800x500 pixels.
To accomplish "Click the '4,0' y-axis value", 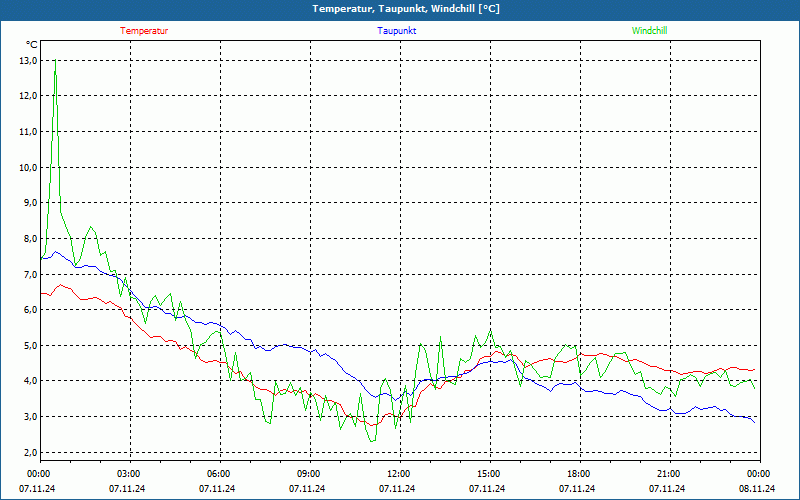I will point(30,381).
